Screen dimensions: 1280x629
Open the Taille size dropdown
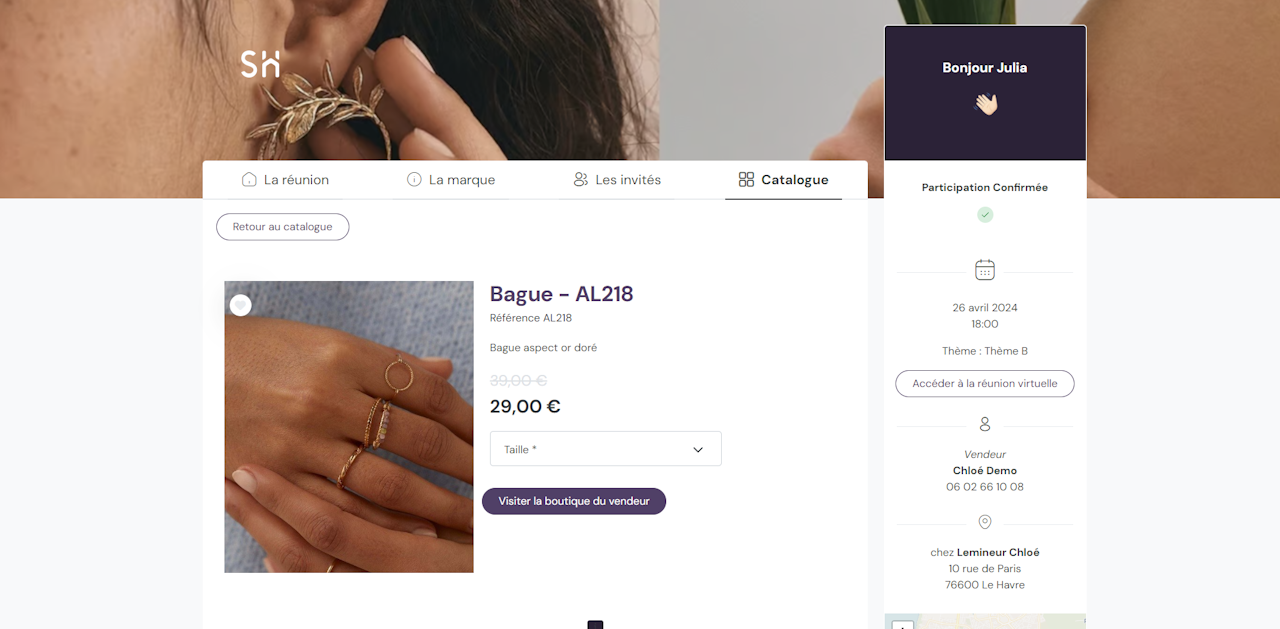pos(590,449)
